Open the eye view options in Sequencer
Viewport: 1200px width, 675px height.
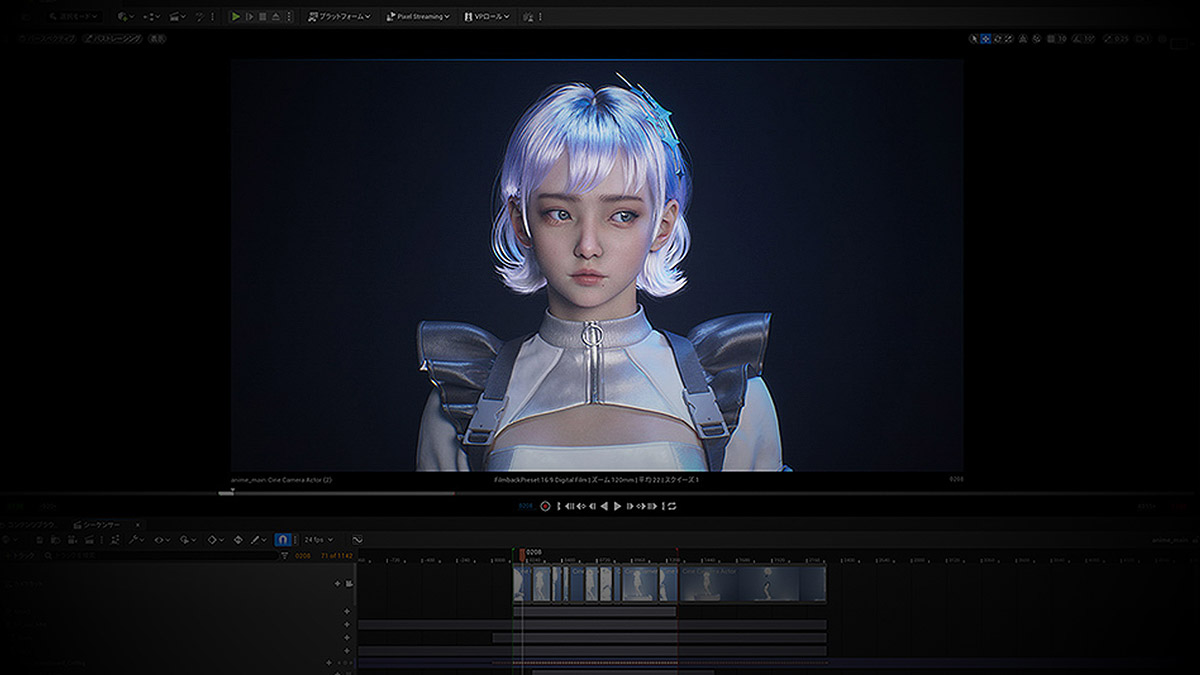pos(160,539)
